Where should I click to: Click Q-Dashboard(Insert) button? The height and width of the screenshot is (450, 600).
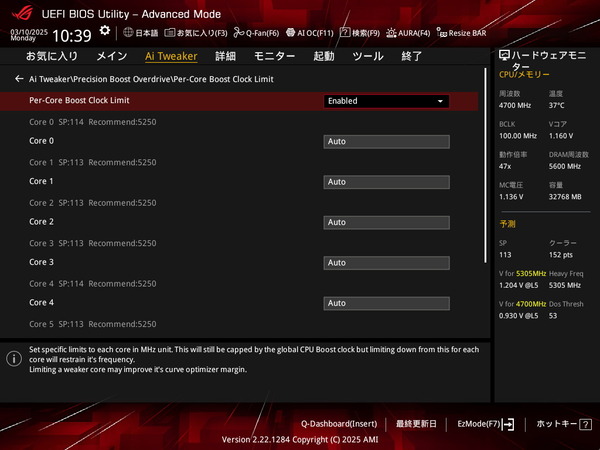339,424
